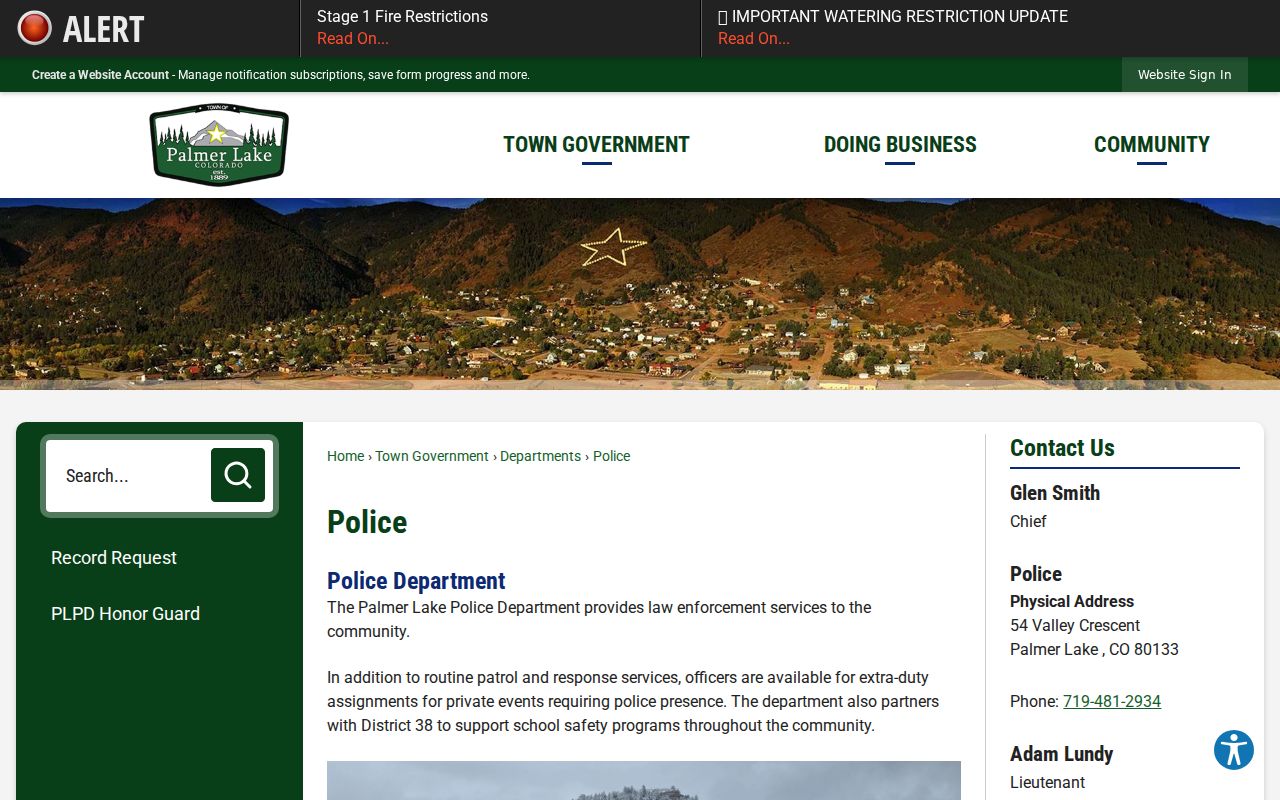Open the accessibility options icon
The width and height of the screenshot is (1280, 800).
[1234, 750]
